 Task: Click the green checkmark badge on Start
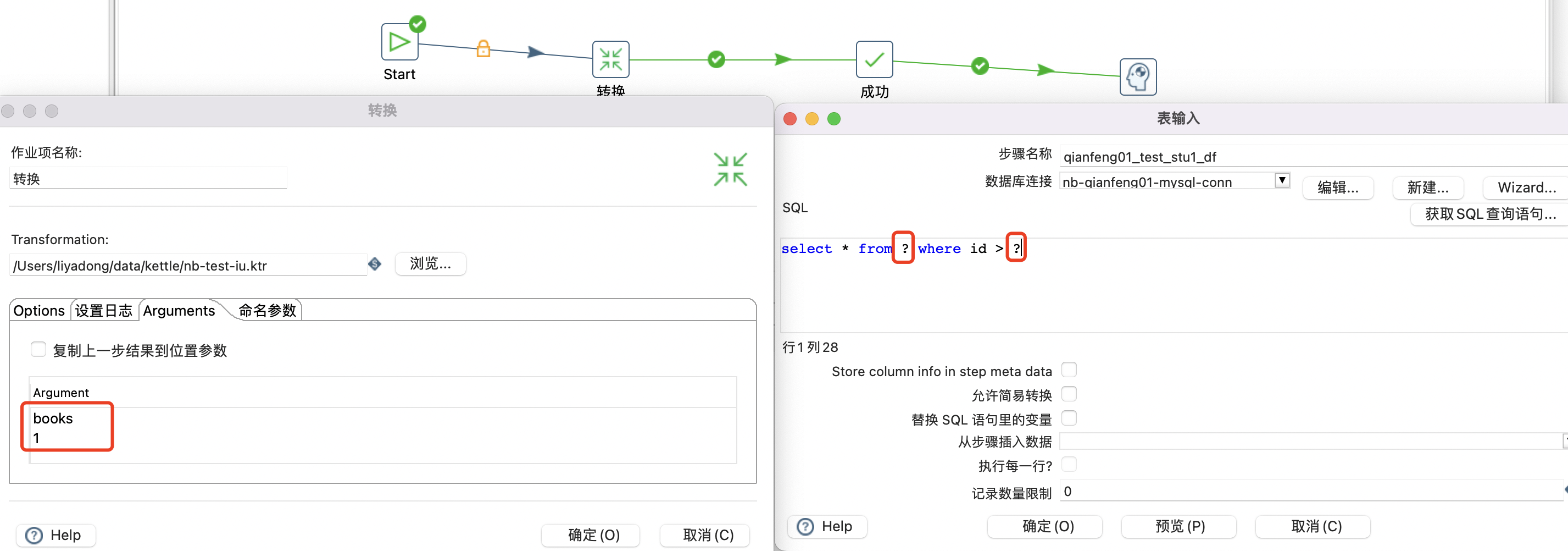pyautogui.click(x=418, y=24)
